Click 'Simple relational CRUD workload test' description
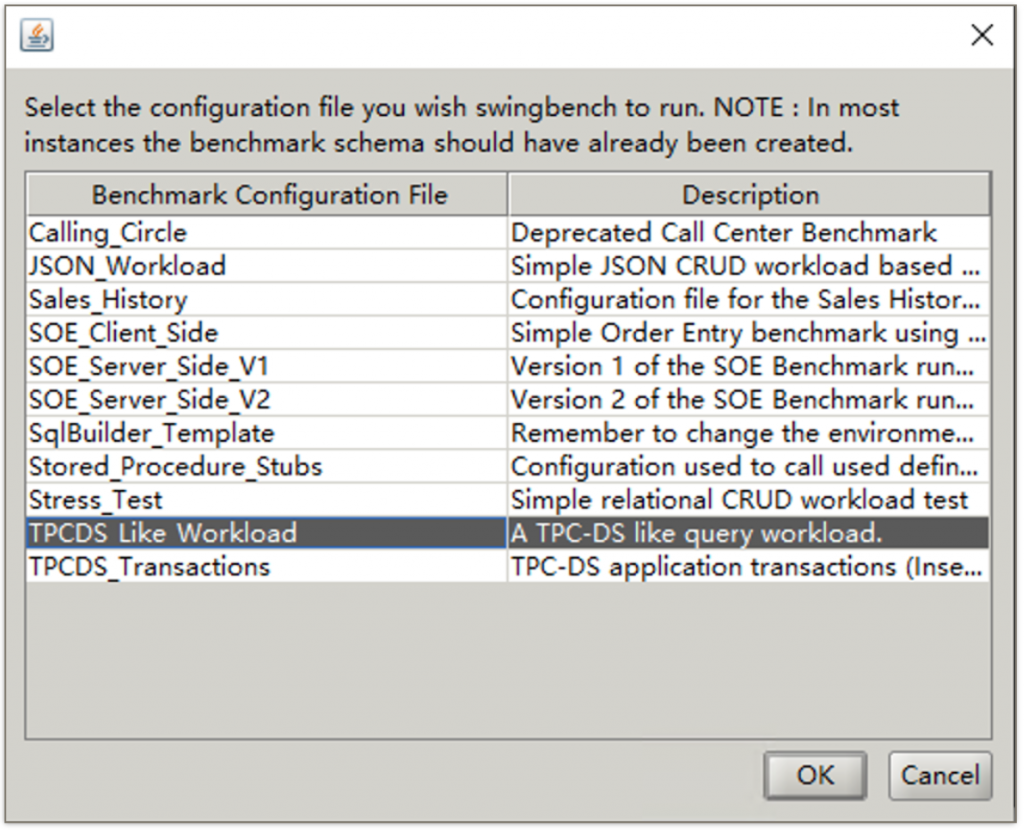1024x830 pixels. coord(740,500)
